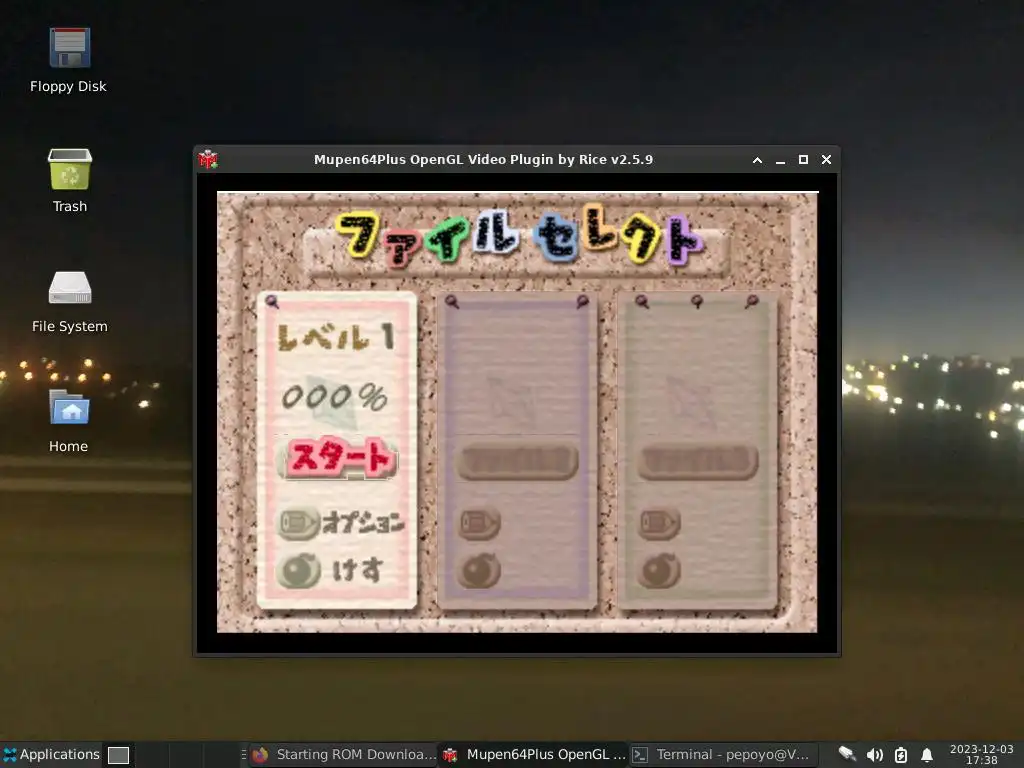Image resolution: width=1024 pixels, height=768 pixels.
Task: Click the battery power tray icon
Action: [x=901, y=755]
